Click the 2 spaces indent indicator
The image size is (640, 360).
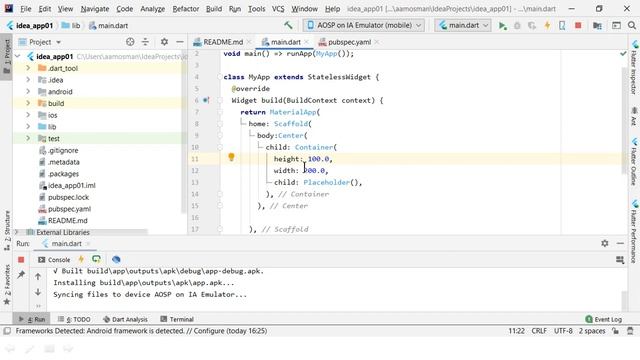pyautogui.click(x=592, y=331)
